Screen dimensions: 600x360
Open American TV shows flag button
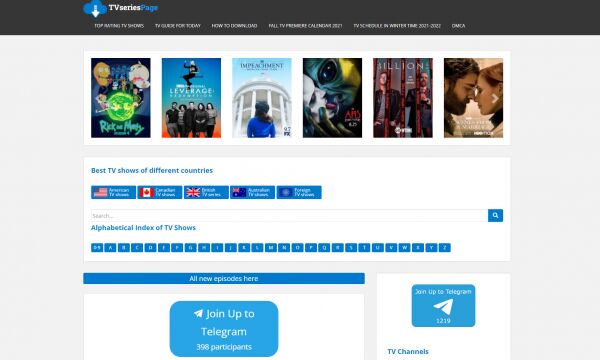click(113, 192)
